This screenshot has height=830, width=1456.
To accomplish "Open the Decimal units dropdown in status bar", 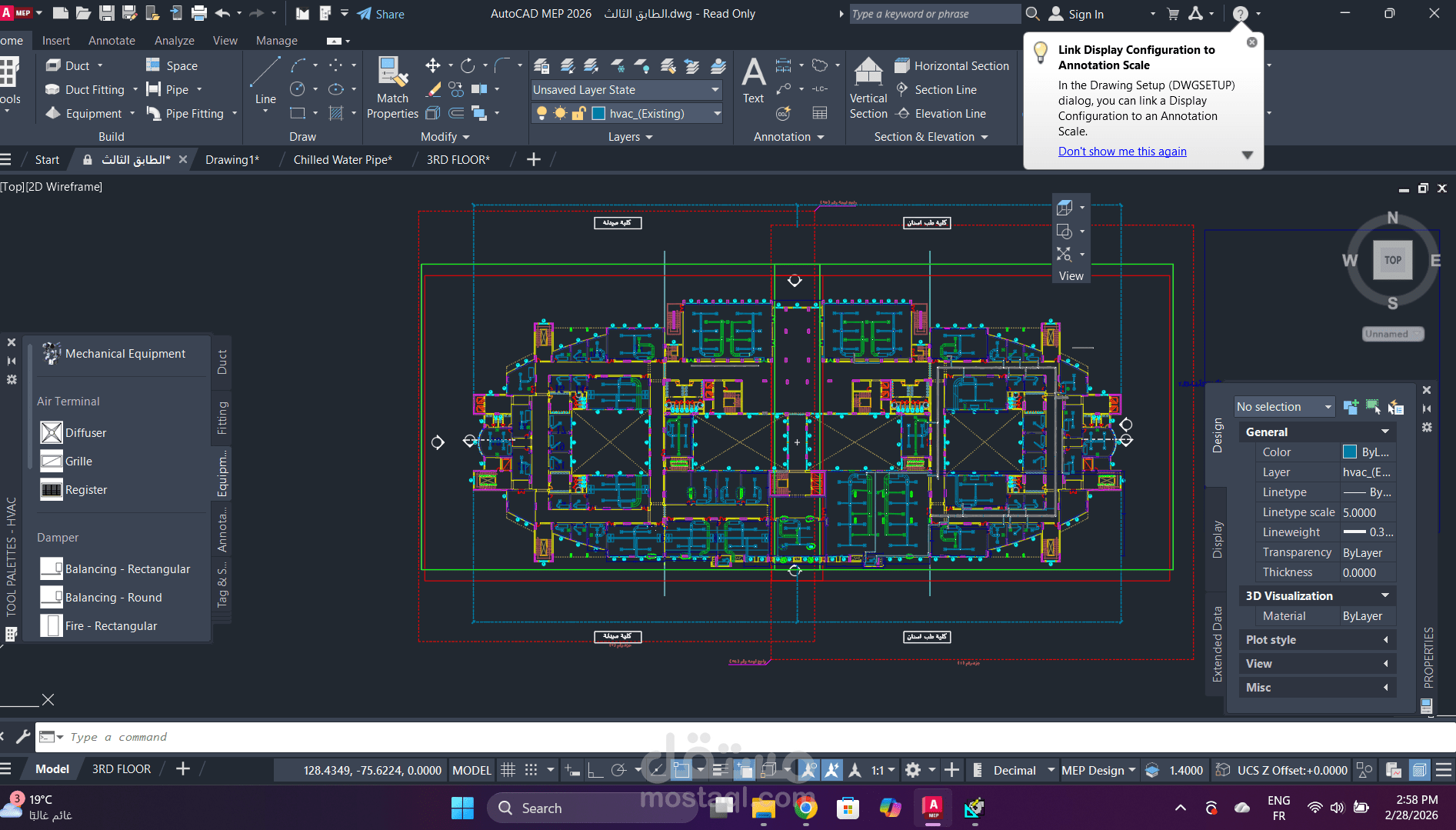I will click(x=1023, y=770).
